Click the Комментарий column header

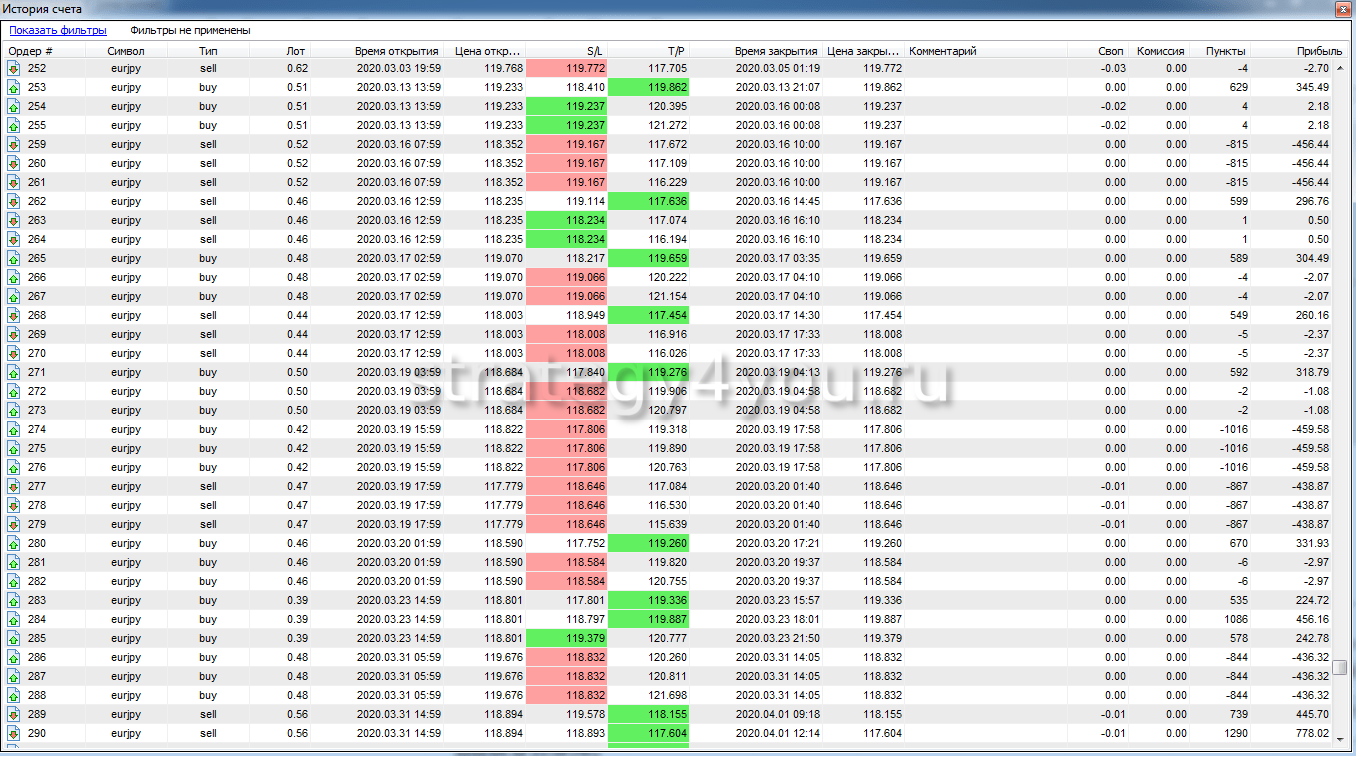point(942,50)
